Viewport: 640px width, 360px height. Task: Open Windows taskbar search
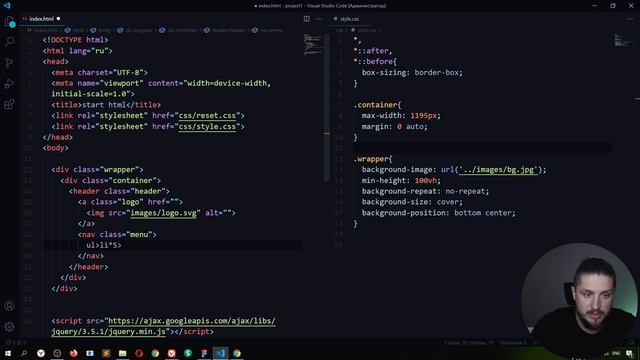click(x=24, y=353)
